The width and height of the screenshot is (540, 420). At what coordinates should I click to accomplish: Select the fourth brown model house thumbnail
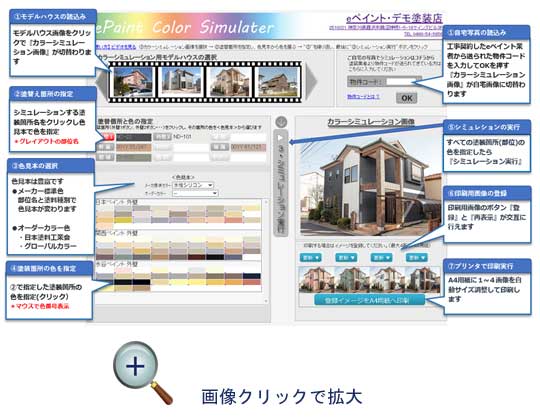click(x=278, y=82)
